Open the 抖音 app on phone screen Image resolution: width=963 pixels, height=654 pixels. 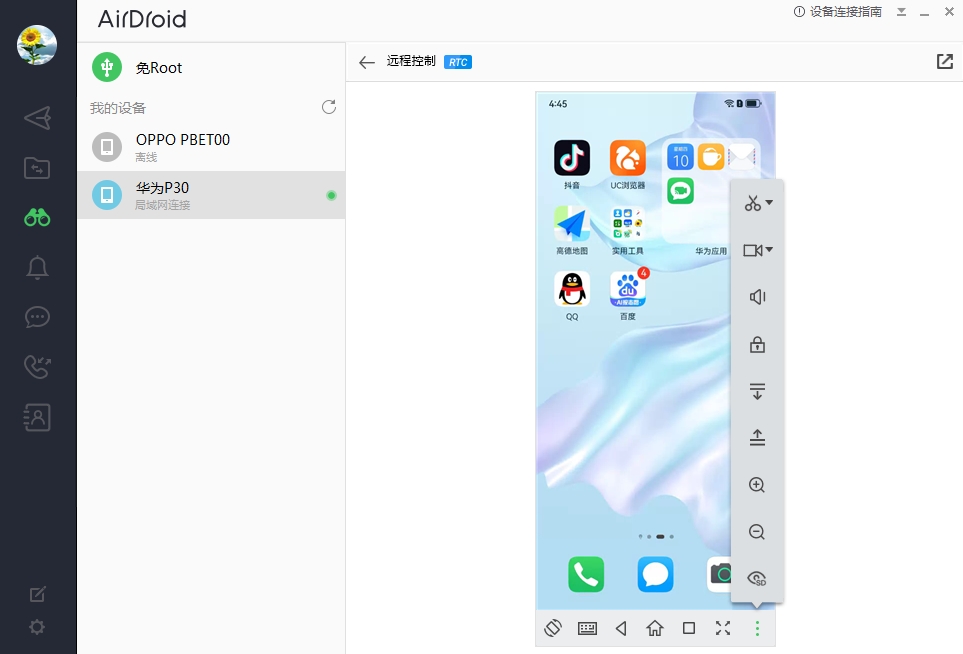coord(572,158)
